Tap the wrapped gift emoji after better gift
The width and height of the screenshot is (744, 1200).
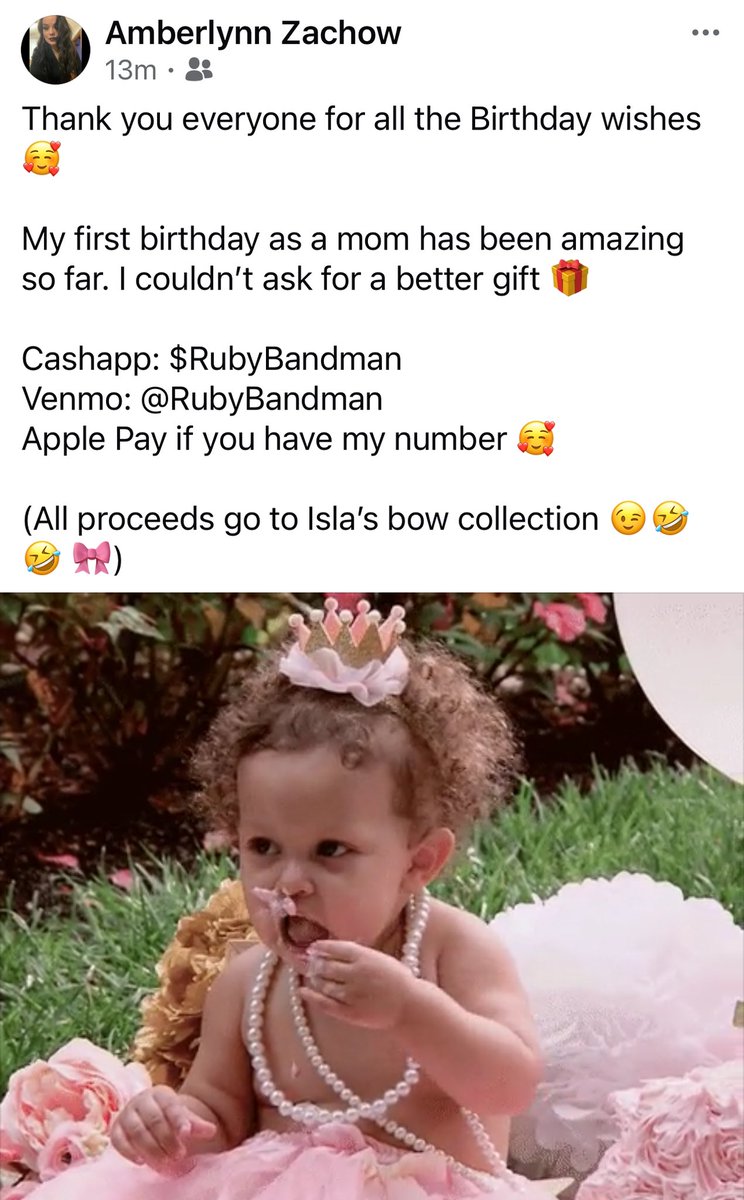[x=570, y=278]
